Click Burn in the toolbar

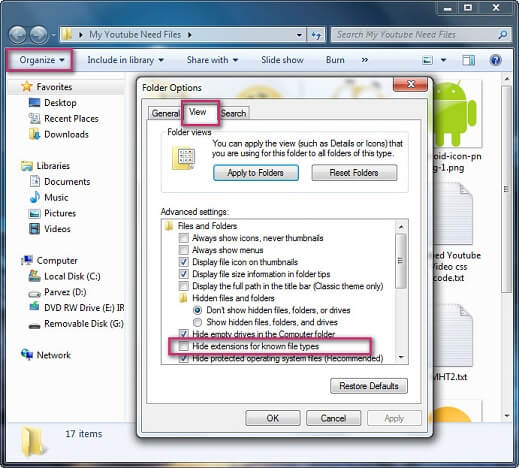pos(335,60)
